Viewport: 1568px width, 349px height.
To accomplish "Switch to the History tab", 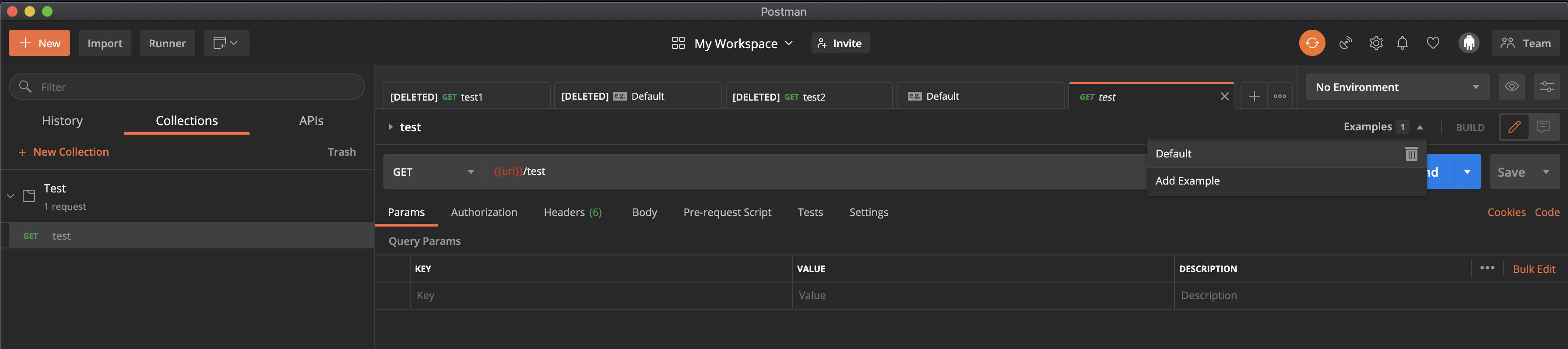I will coord(62,120).
